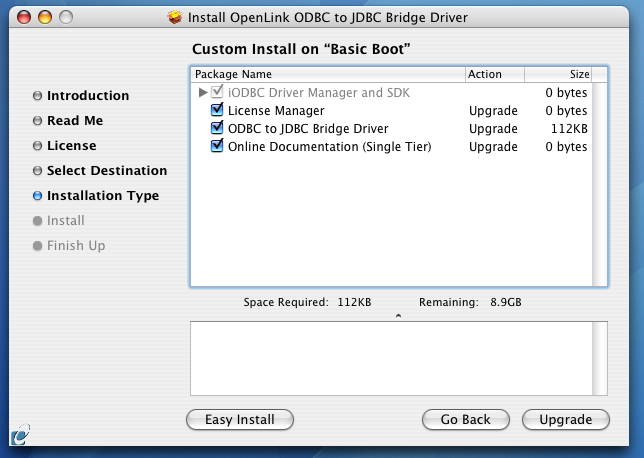Click the Upgrade button to proceed

pyautogui.click(x=566, y=419)
